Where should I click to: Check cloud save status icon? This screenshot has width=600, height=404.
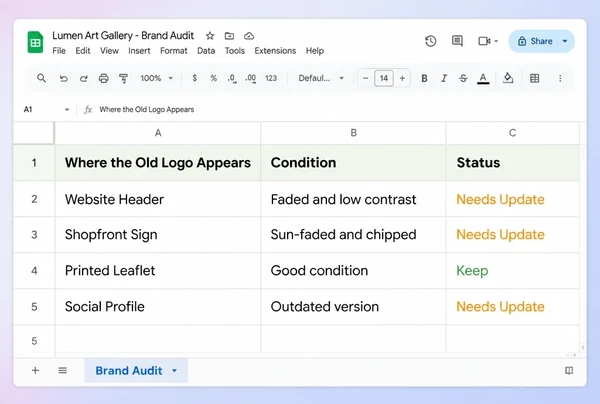point(249,36)
